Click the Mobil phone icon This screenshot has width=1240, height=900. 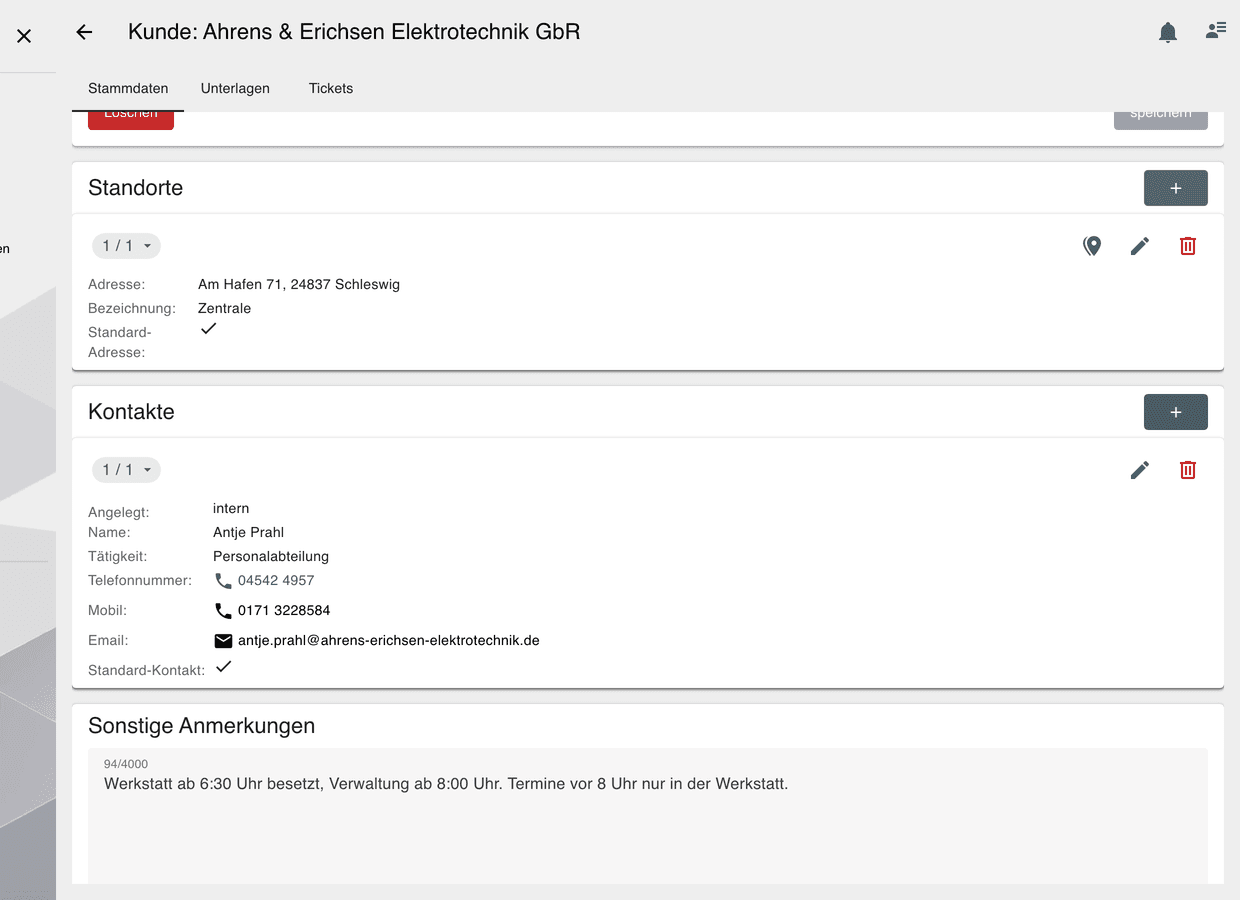[223, 611]
